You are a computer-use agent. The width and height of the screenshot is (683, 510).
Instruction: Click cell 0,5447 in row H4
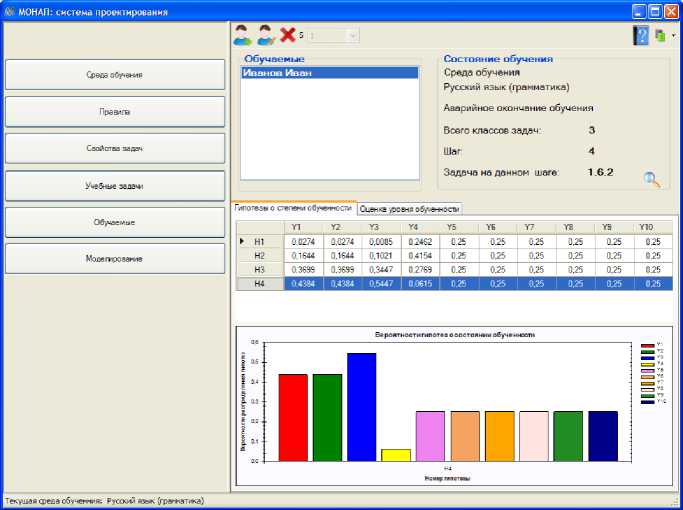pos(381,284)
